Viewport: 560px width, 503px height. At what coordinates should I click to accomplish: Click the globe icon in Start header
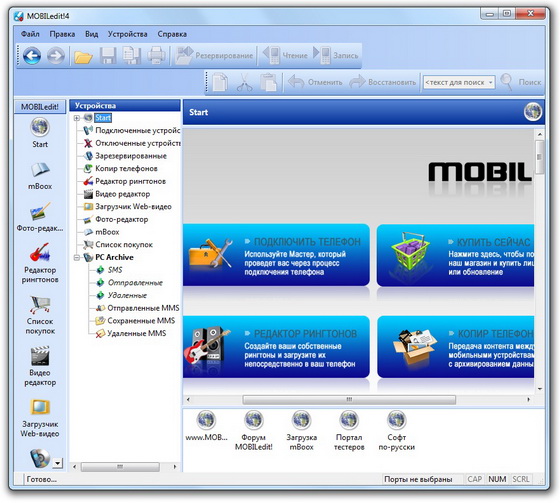[x=532, y=112]
